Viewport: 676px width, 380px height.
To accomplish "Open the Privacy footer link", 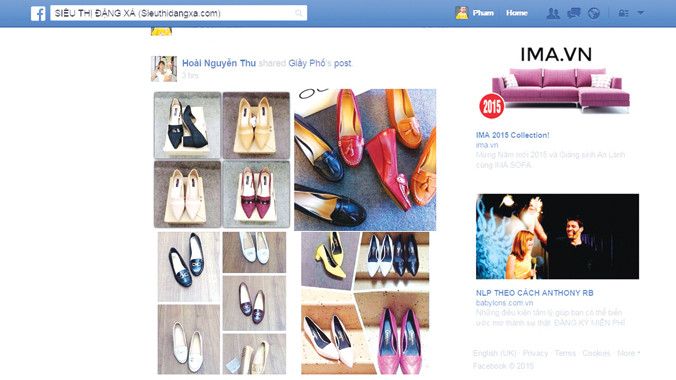I will (x=535, y=353).
